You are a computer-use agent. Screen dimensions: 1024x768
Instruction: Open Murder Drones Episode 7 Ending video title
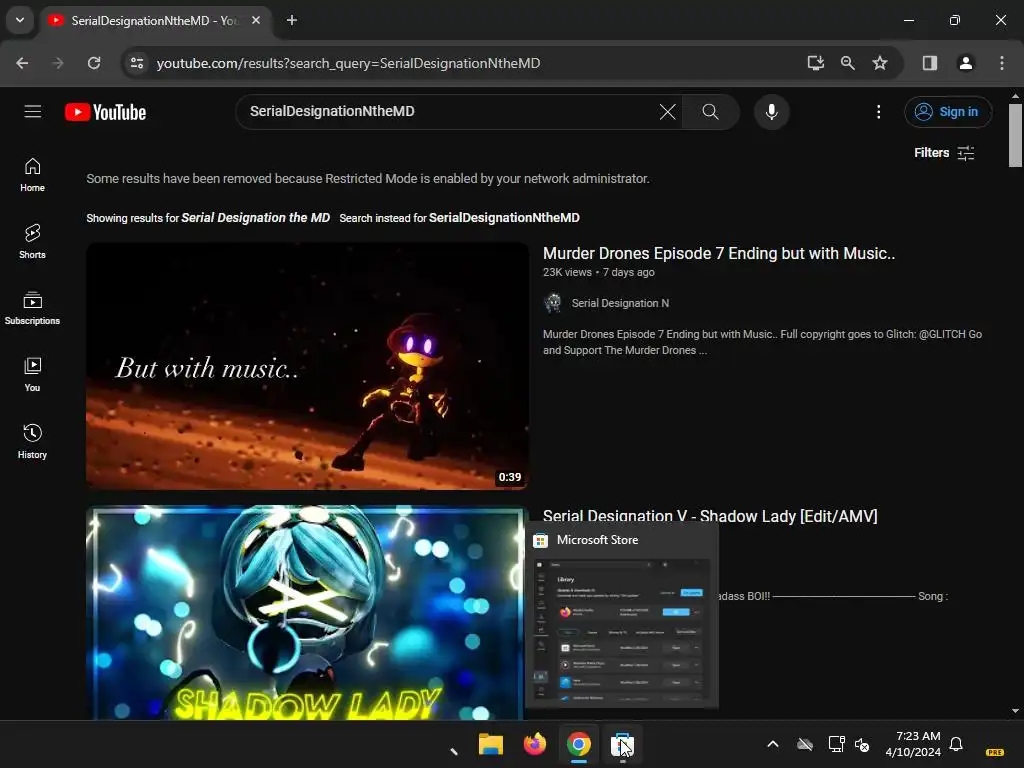click(x=719, y=253)
